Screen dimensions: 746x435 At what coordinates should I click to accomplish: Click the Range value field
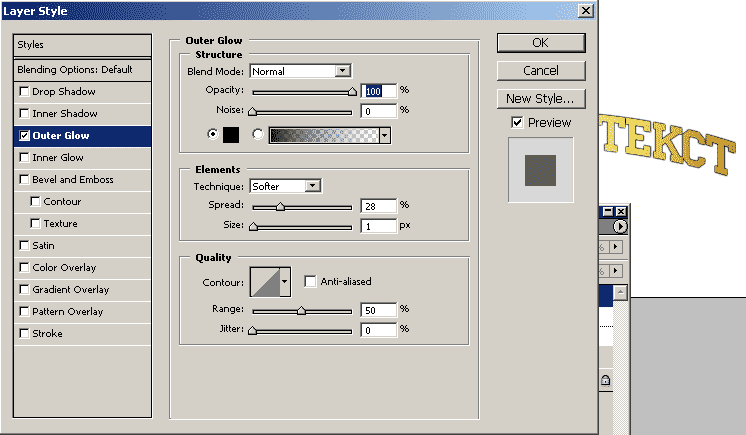(379, 310)
